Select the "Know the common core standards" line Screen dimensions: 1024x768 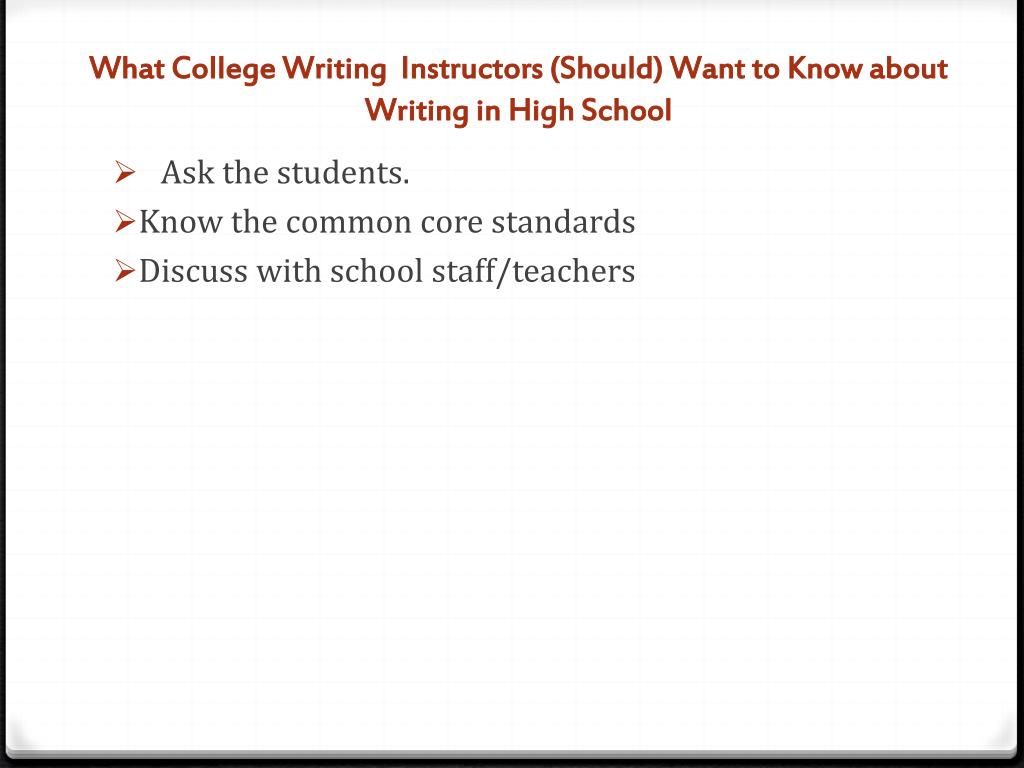[387, 222]
